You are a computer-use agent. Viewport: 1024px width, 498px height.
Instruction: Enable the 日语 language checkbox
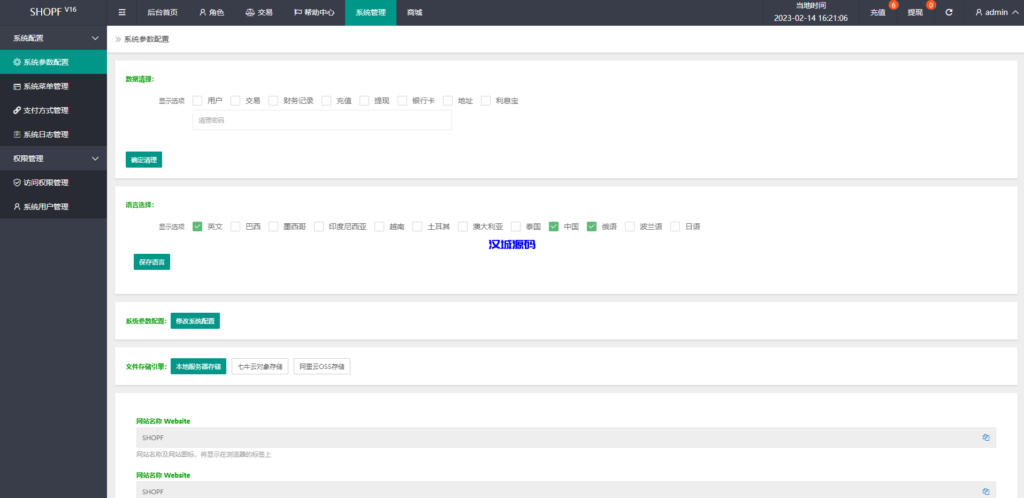(x=675, y=226)
